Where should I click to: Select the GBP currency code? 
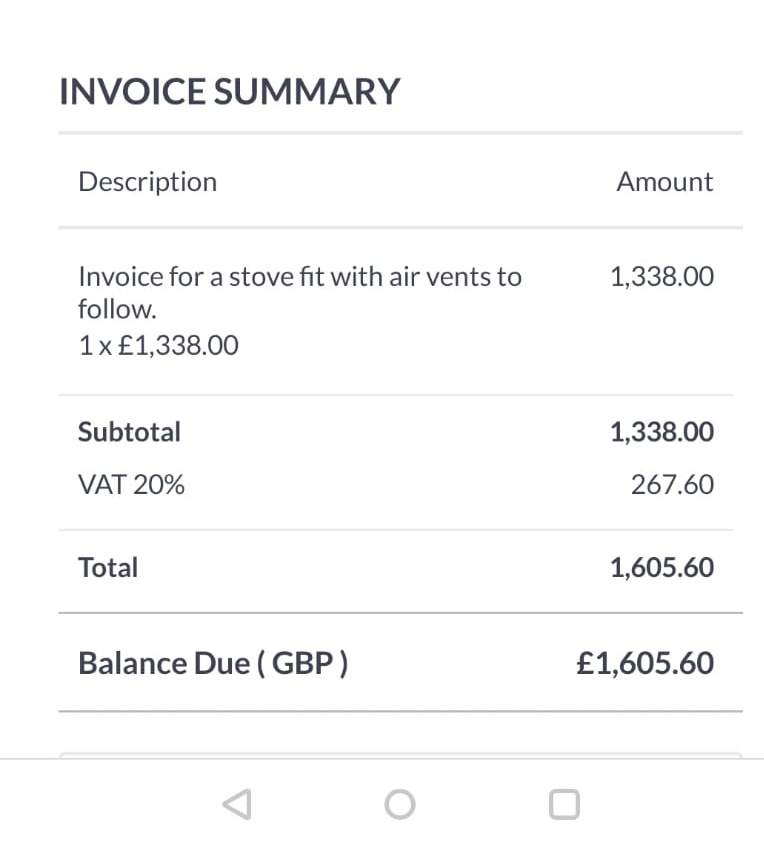[x=303, y=663]
